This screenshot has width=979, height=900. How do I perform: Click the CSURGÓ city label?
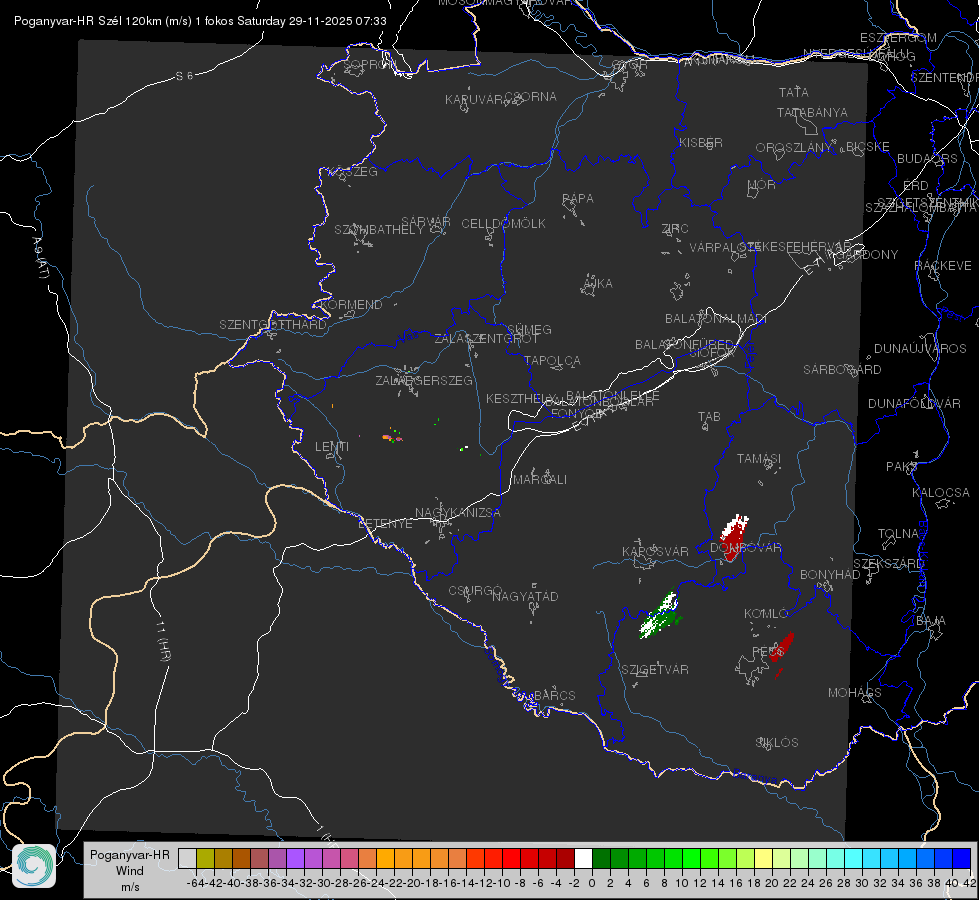click(x=475, y=590)
